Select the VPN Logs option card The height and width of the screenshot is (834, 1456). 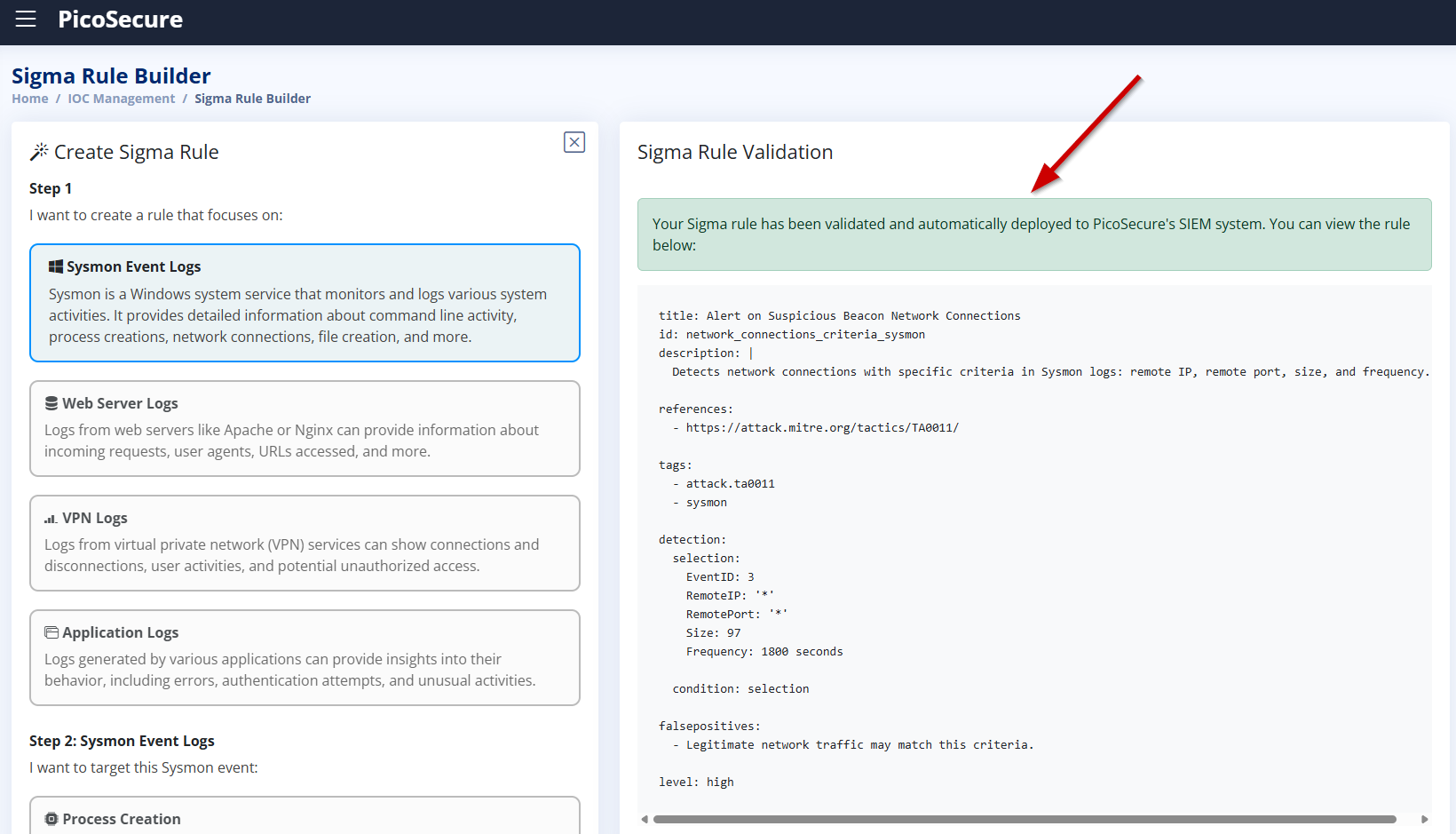[x=305, y=544]
